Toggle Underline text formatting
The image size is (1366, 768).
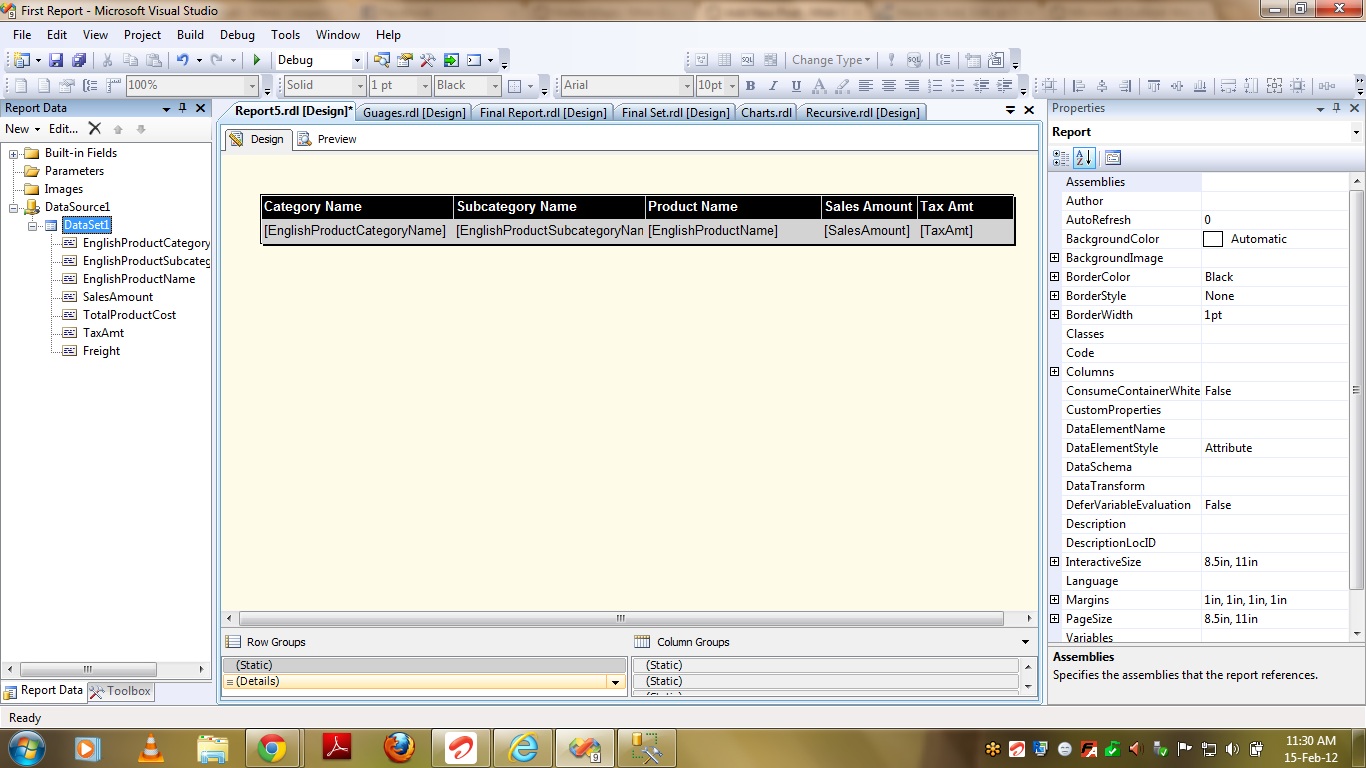(796, 86)
